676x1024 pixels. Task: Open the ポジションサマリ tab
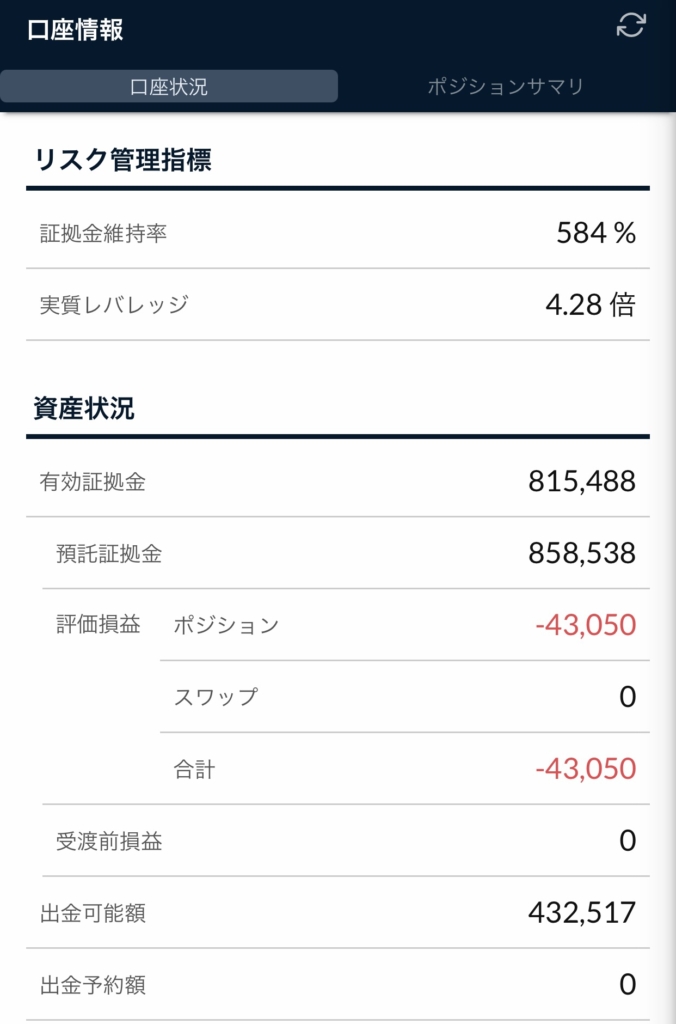(506, 86)
